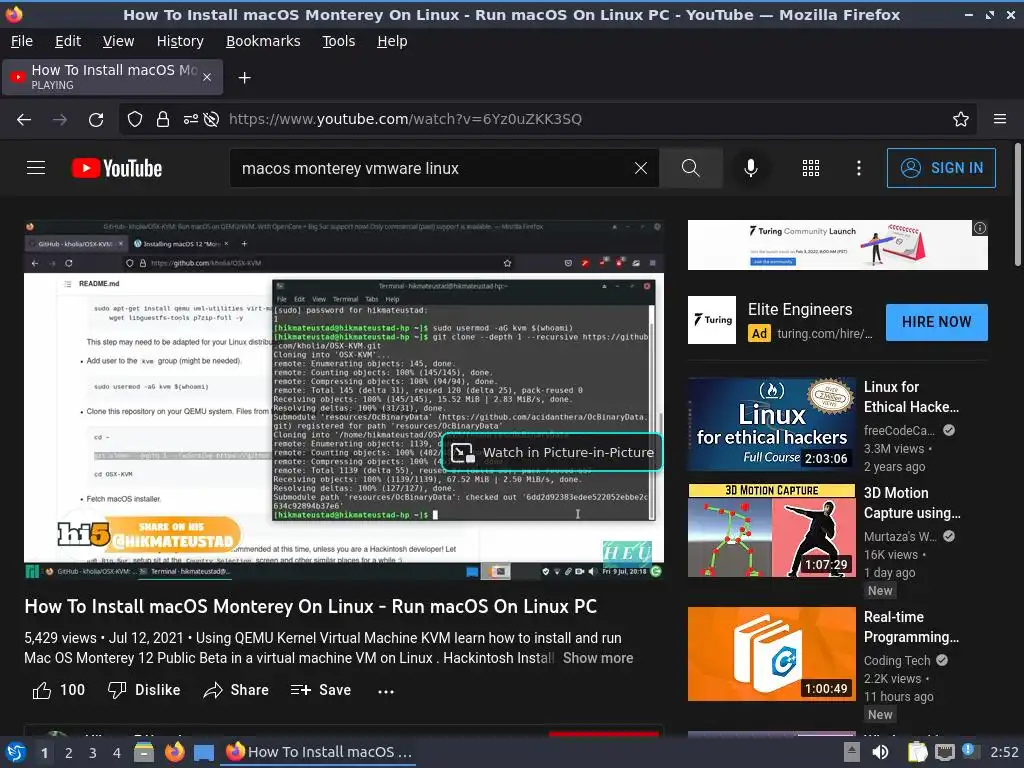Go back with the browser back arrow
The image size is (1024, 768).
(x=24, y=120)
